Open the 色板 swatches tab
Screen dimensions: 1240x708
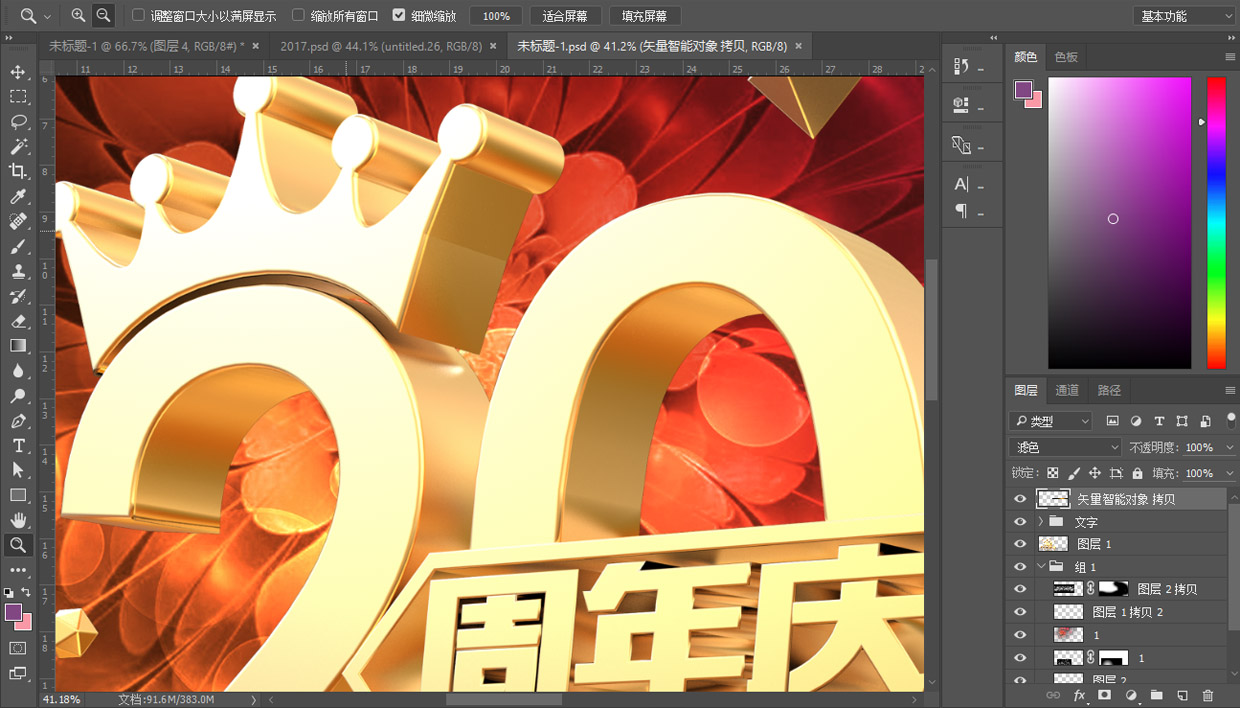(1066, 57)
